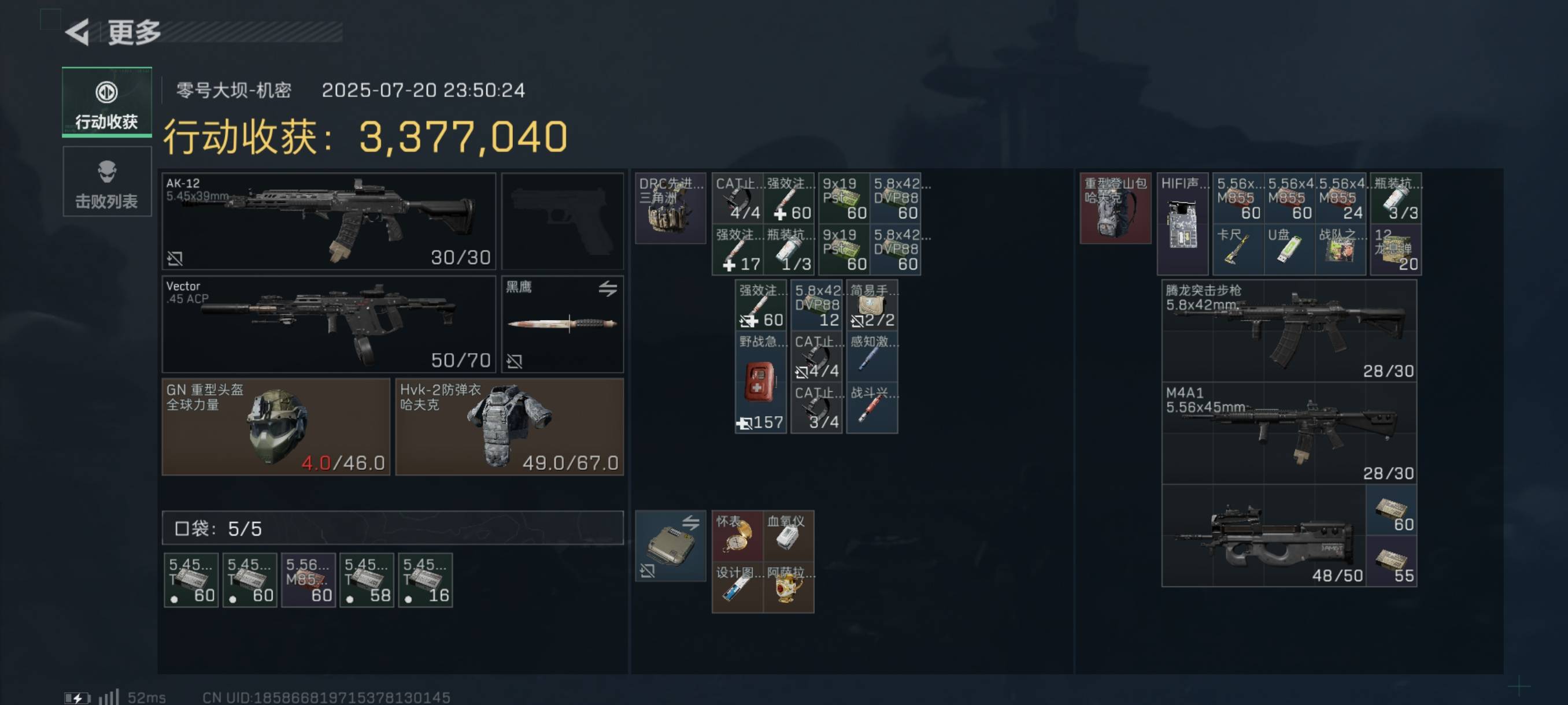Image resolution: width=1568 pixels, height=705 pixels.
Task: Click the 怀表 pocket watch item
Action: 737,535
